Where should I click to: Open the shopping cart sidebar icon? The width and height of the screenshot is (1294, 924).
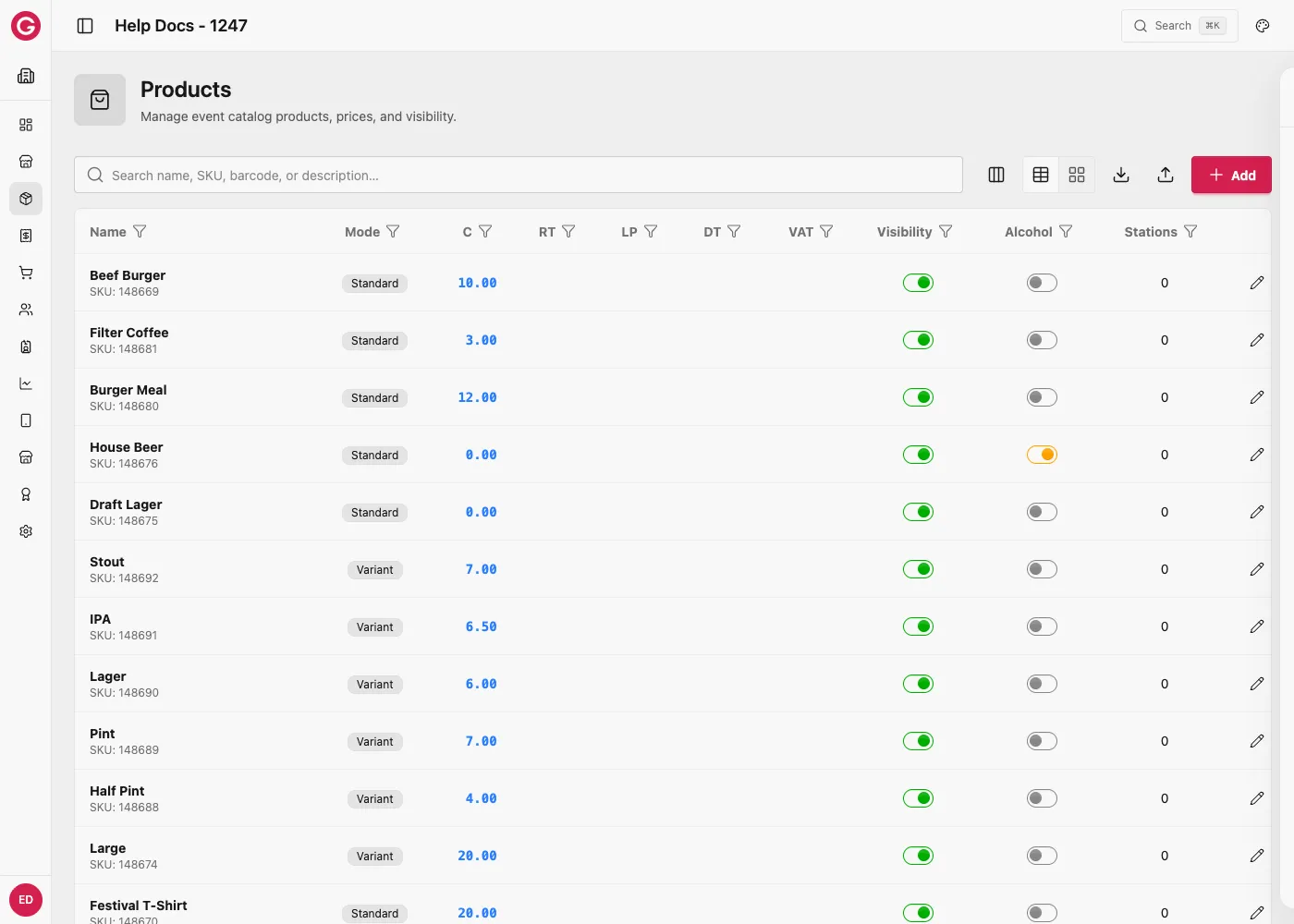pos(26,273)
